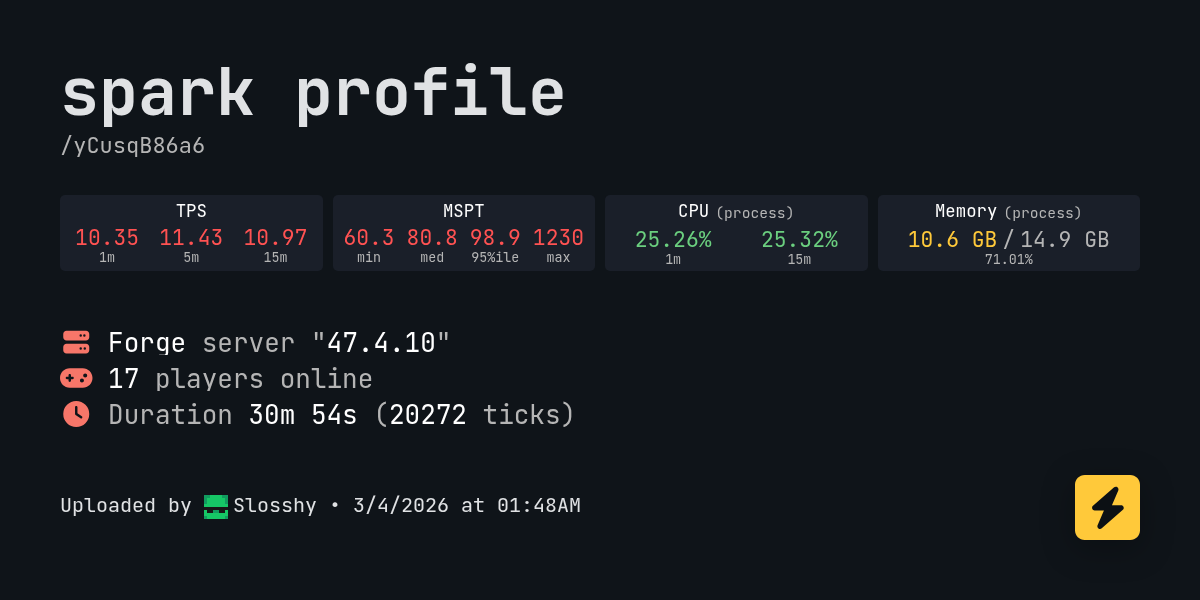1200x600 pixels.
Task: Select the CPU 1m value 25.26%
Action: click(673, 240)
